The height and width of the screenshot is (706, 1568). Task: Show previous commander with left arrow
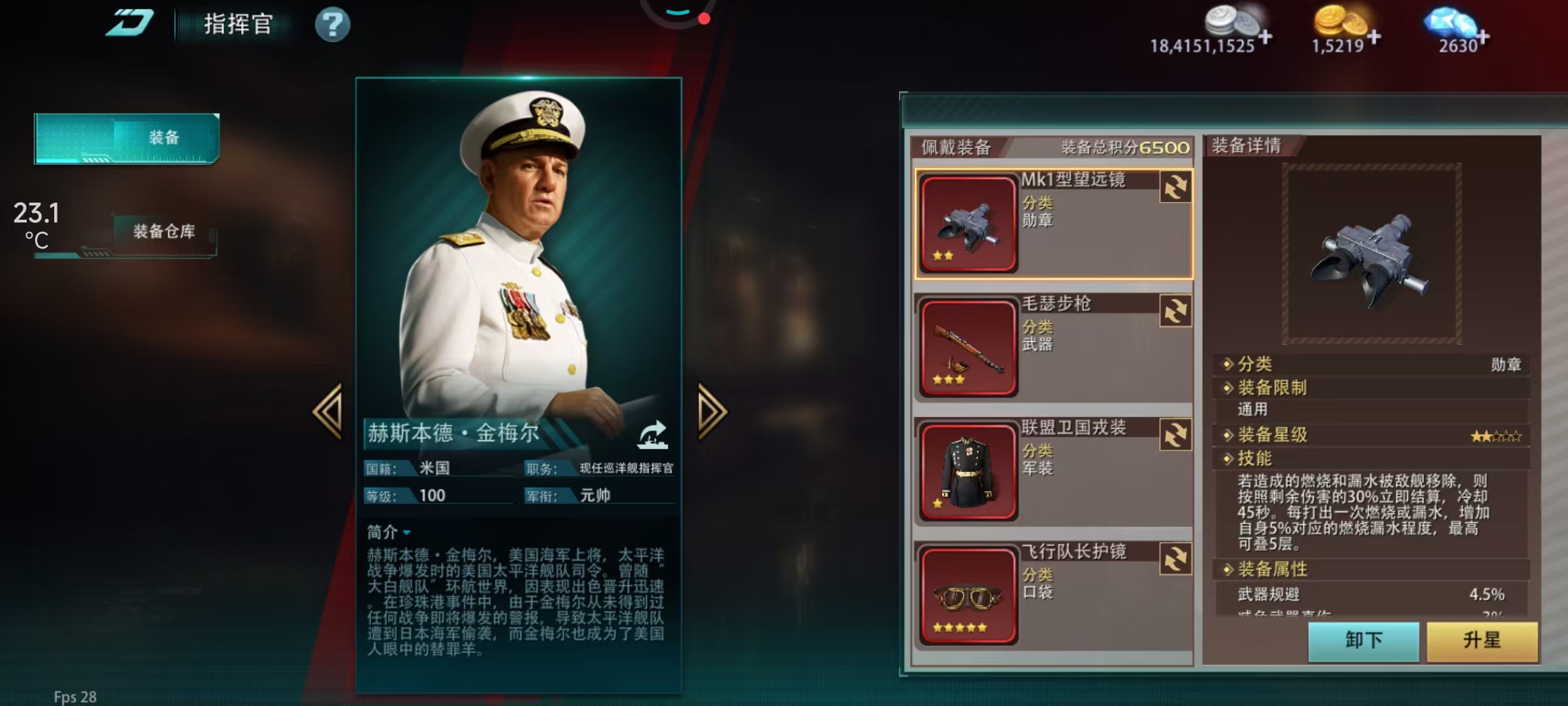[328, 411]
